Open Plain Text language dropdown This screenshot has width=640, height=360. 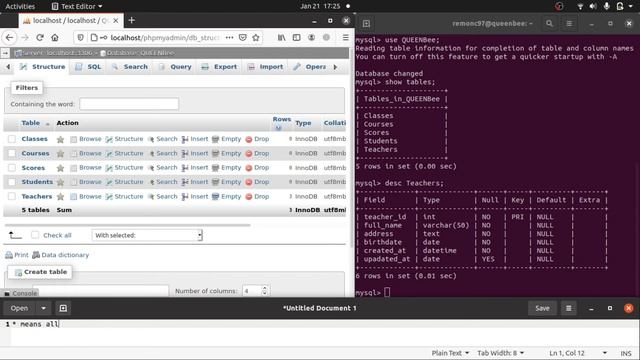click(x=450, y=353)
